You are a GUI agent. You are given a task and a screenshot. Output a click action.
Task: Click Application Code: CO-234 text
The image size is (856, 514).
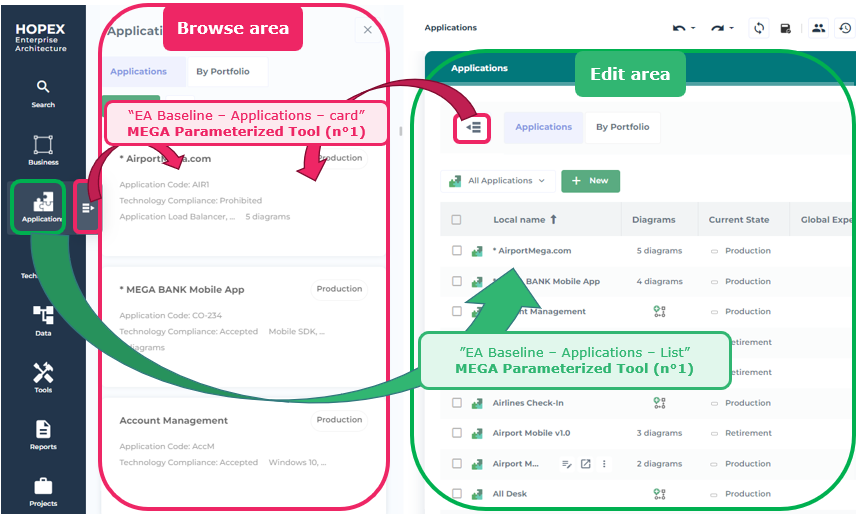(x=170, y=315)
